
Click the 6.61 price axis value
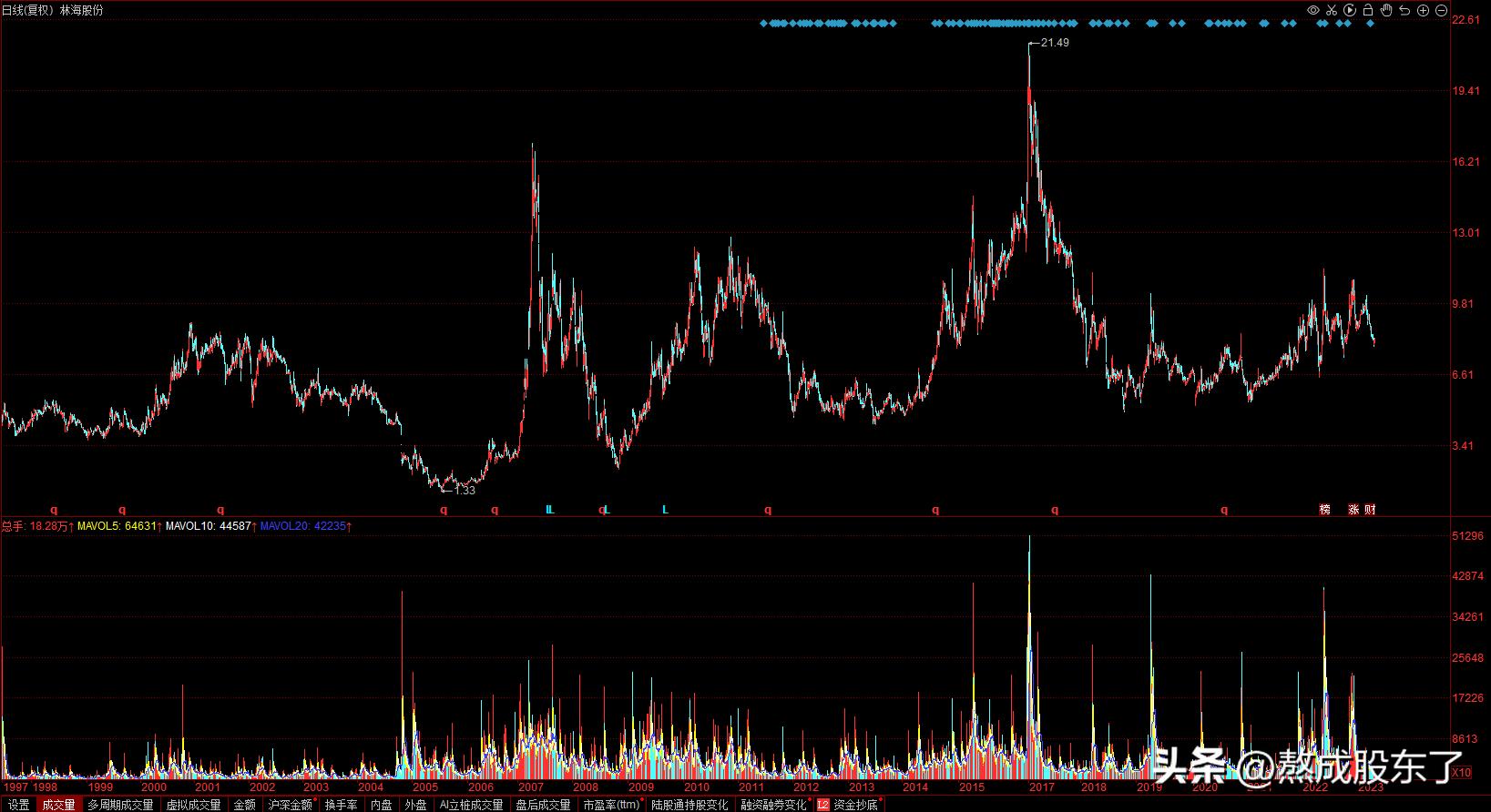(1465, 375)
